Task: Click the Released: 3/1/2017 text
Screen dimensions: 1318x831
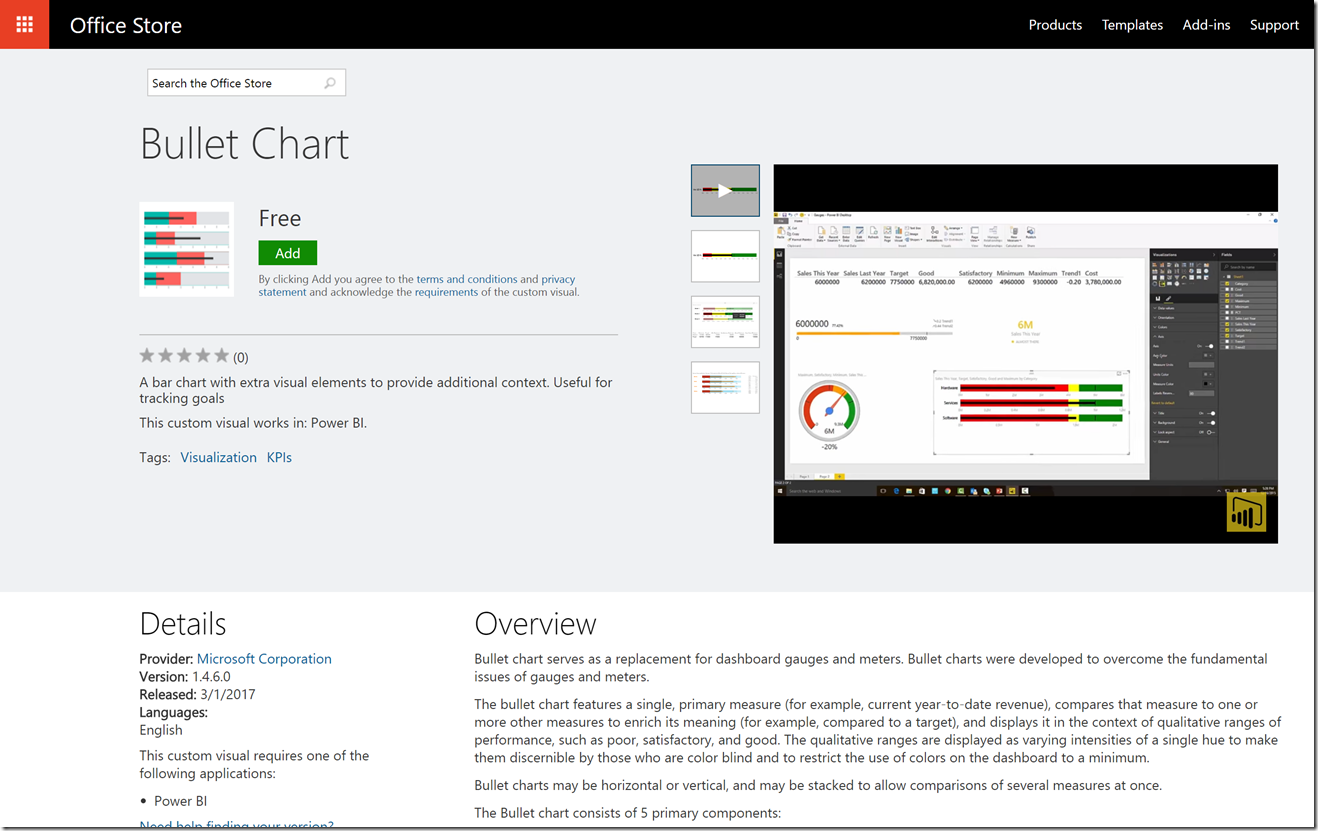Action: (198, 695)
